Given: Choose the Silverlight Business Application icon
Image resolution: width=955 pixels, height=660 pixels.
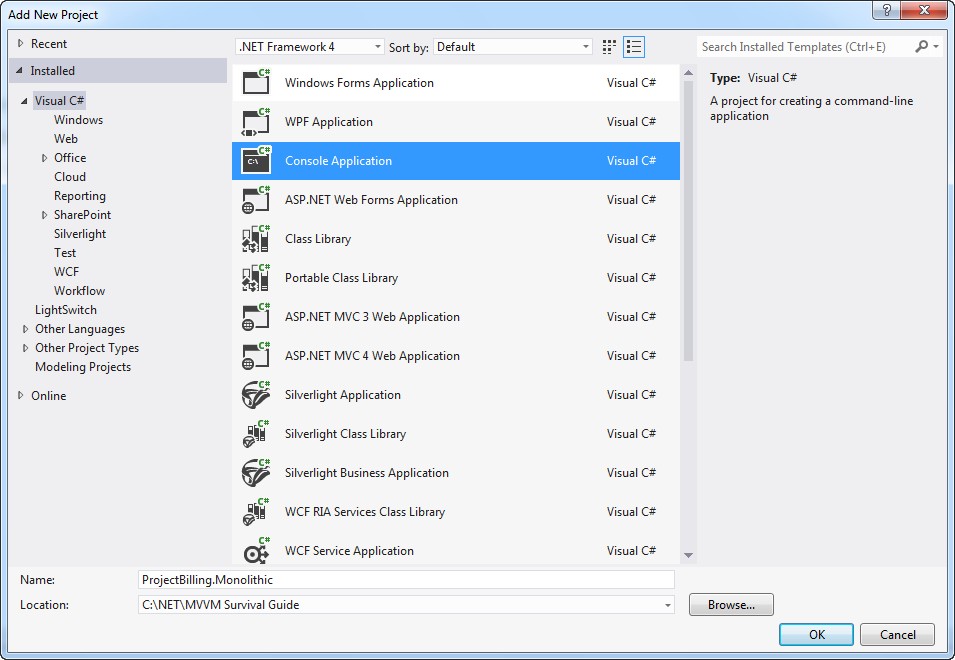Looking at the screenshot, I should coord(256,472).
